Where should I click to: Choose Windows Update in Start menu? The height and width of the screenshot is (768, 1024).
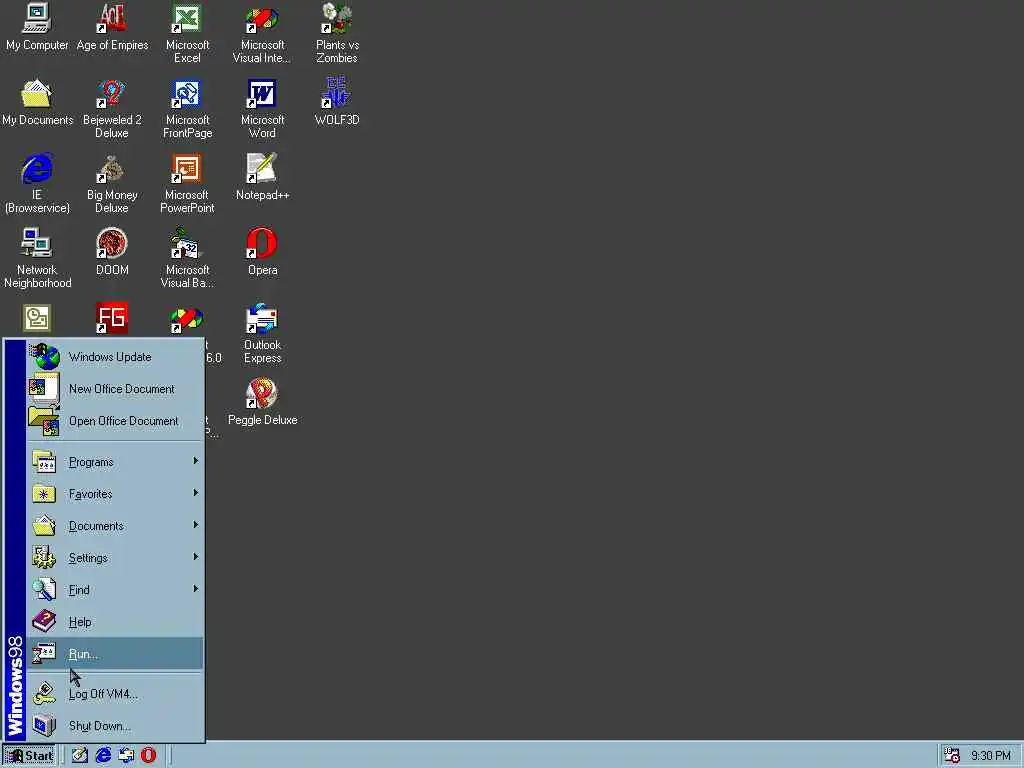pyautogui.click(x=115, y=357)
